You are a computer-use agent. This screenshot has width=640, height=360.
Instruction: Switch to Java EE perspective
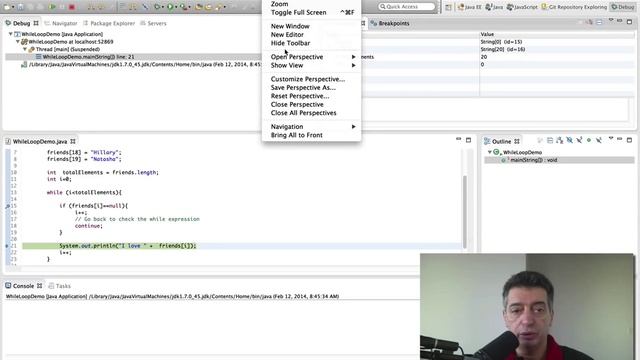tap(469, 7)
